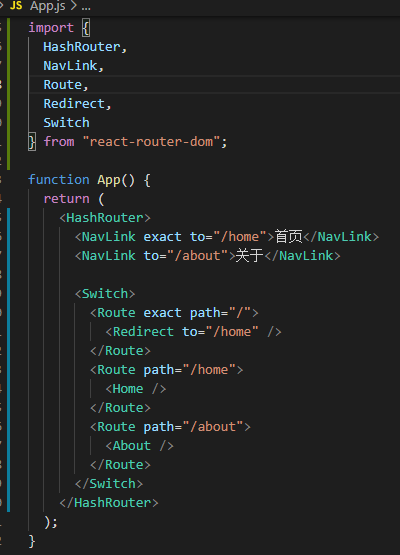The image size is (400, 555).
Task: Click the "/about" value in second NavLink
Action: coord(201,256)
